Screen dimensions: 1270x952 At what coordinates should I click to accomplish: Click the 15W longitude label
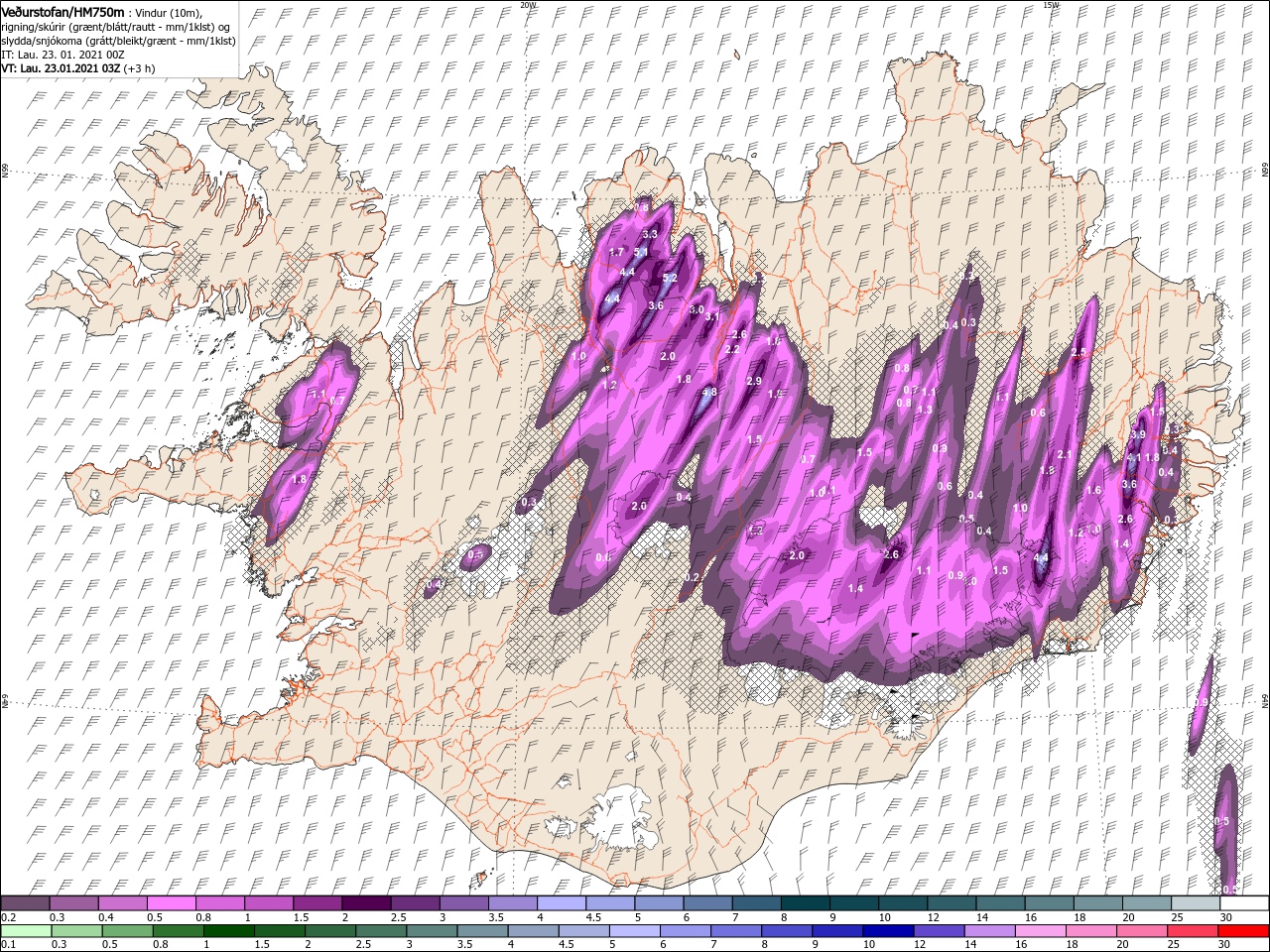pyautogui.click(x=1051, y=5)
